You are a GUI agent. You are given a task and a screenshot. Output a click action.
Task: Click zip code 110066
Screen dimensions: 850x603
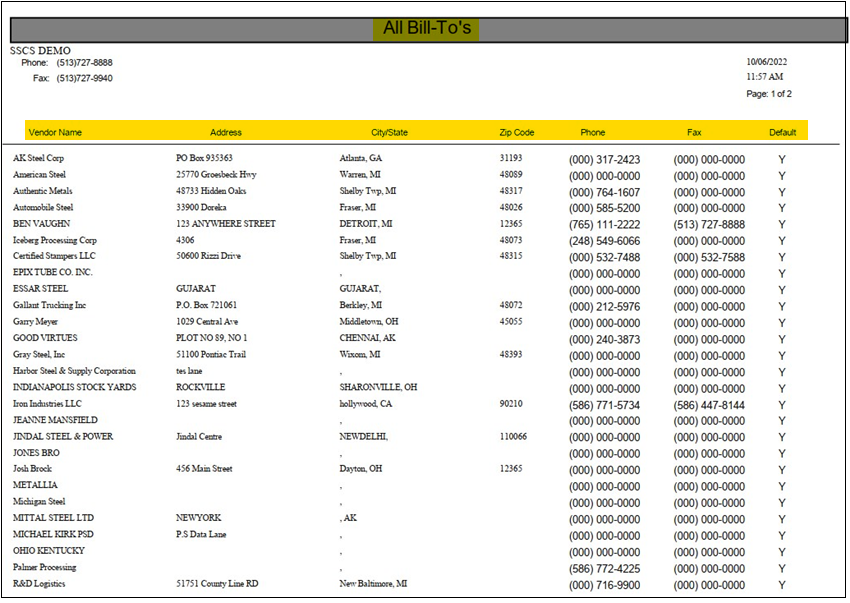coord(513,437)
